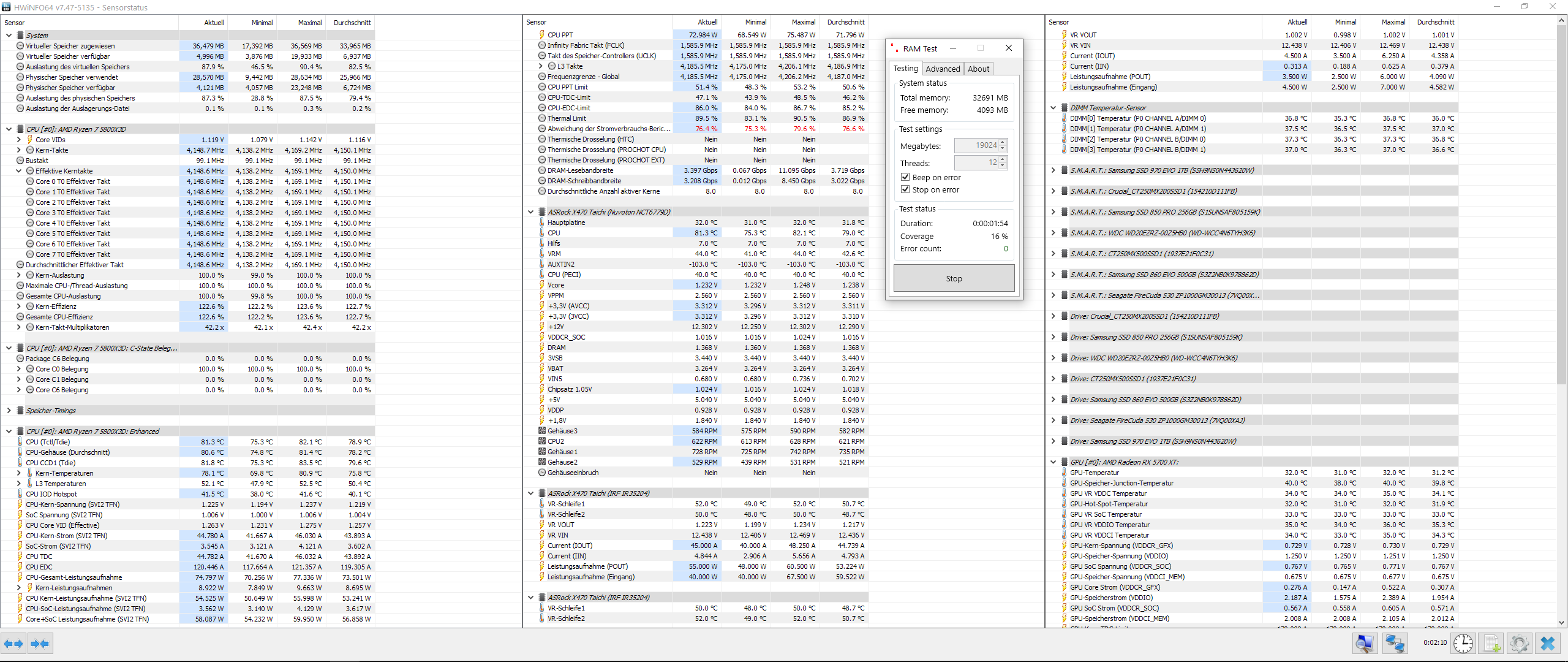
Task: Open sensor settings gear icon
Action: coord(1520,644)
